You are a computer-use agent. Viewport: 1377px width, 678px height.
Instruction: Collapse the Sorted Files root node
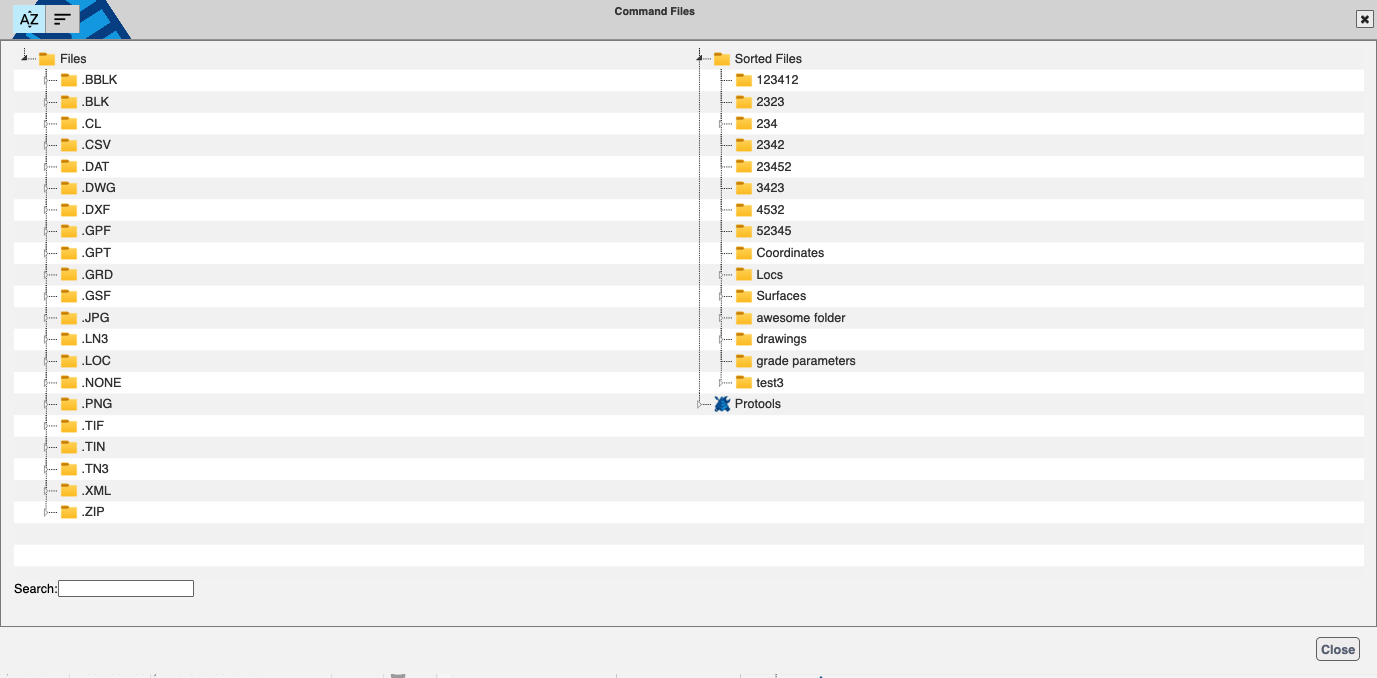click(701, 58)
